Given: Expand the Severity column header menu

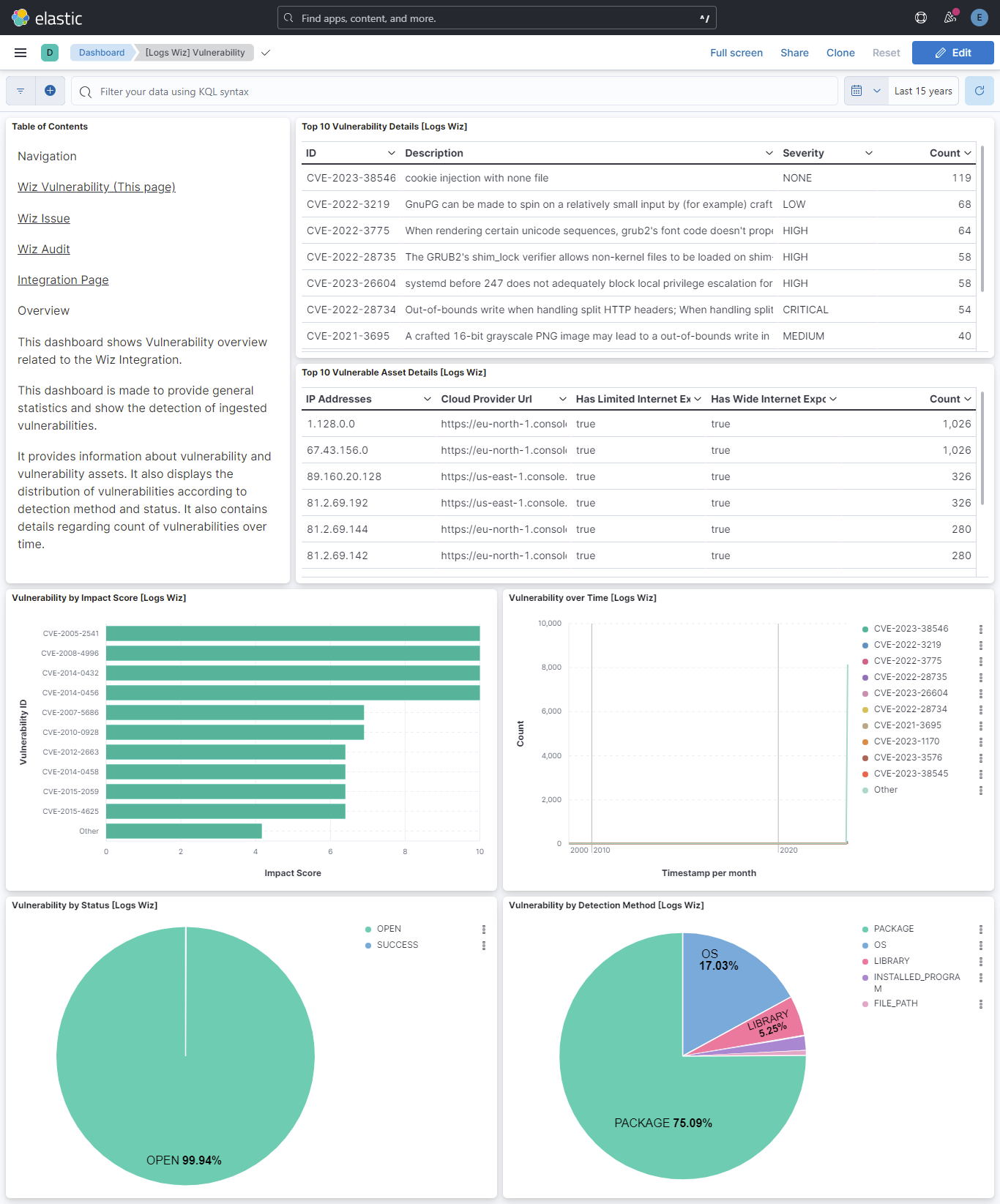Looking at the screenshot, I should [x=869, y=153].
